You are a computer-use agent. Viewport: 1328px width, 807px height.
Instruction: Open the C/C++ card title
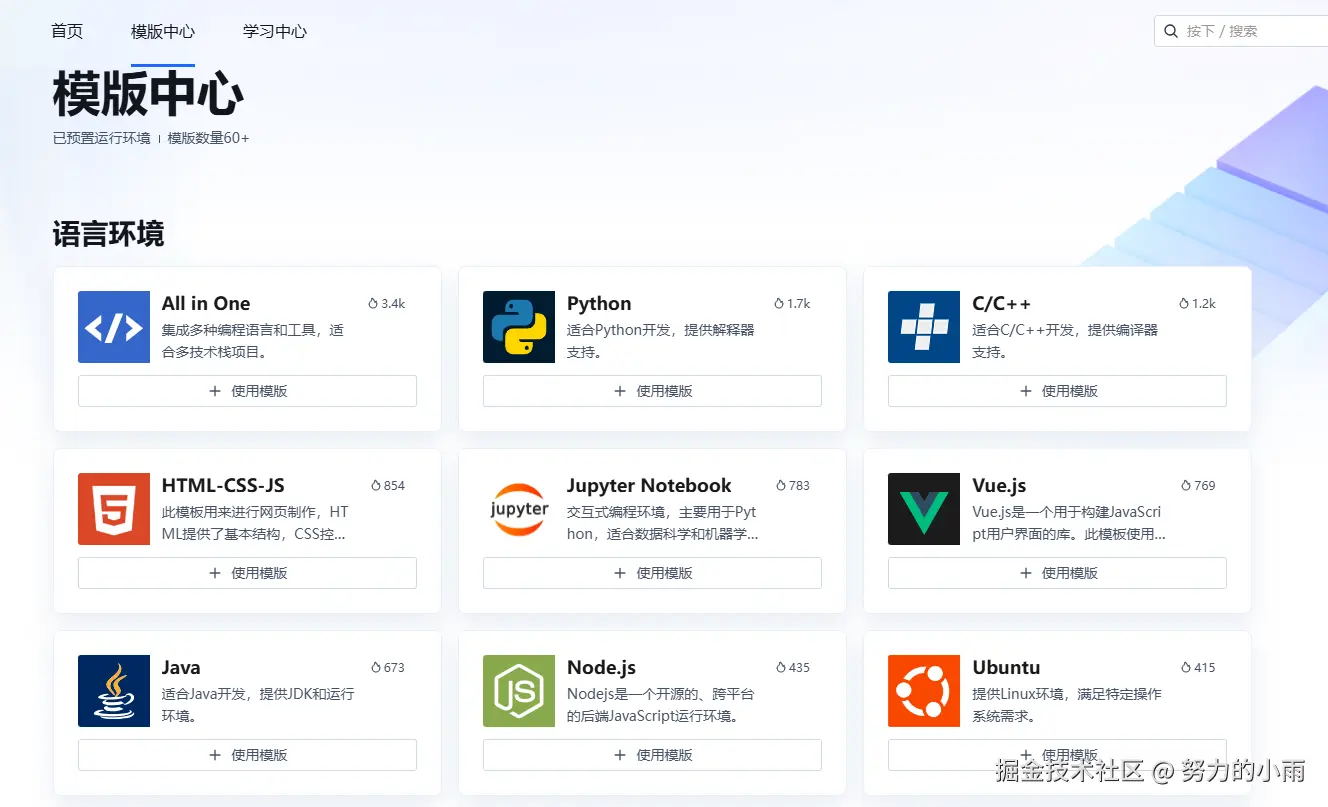click(1001, 303)
